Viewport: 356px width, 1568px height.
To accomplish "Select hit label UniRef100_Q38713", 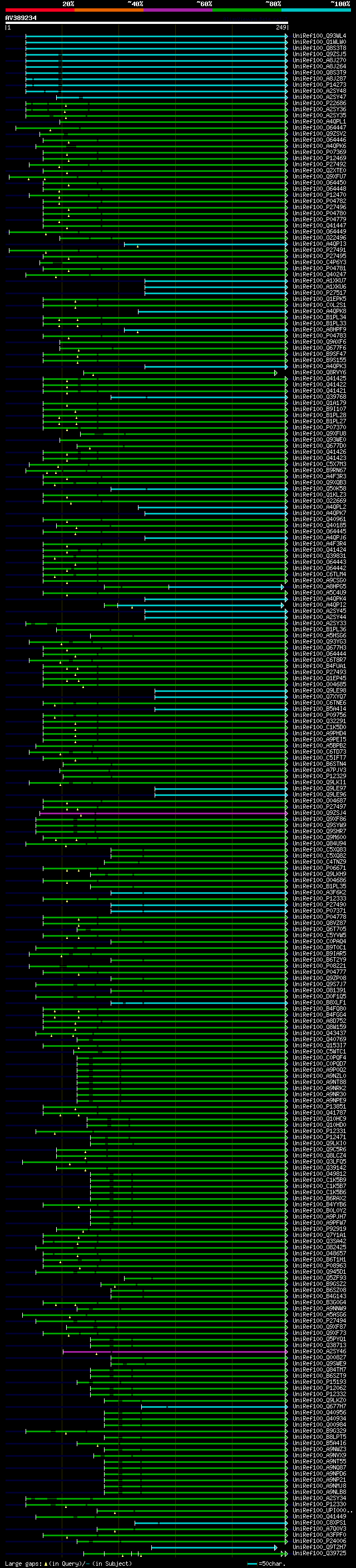I will click(x=319, y=1345).
